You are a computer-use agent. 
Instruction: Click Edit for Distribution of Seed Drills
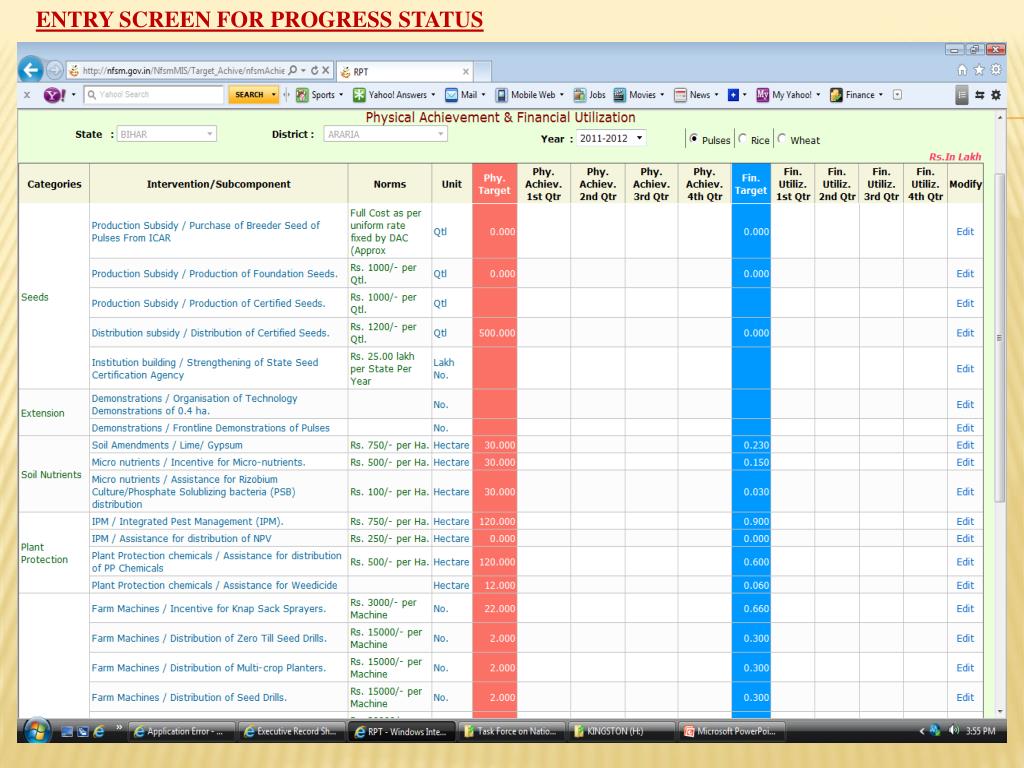[x=965, y=697]
